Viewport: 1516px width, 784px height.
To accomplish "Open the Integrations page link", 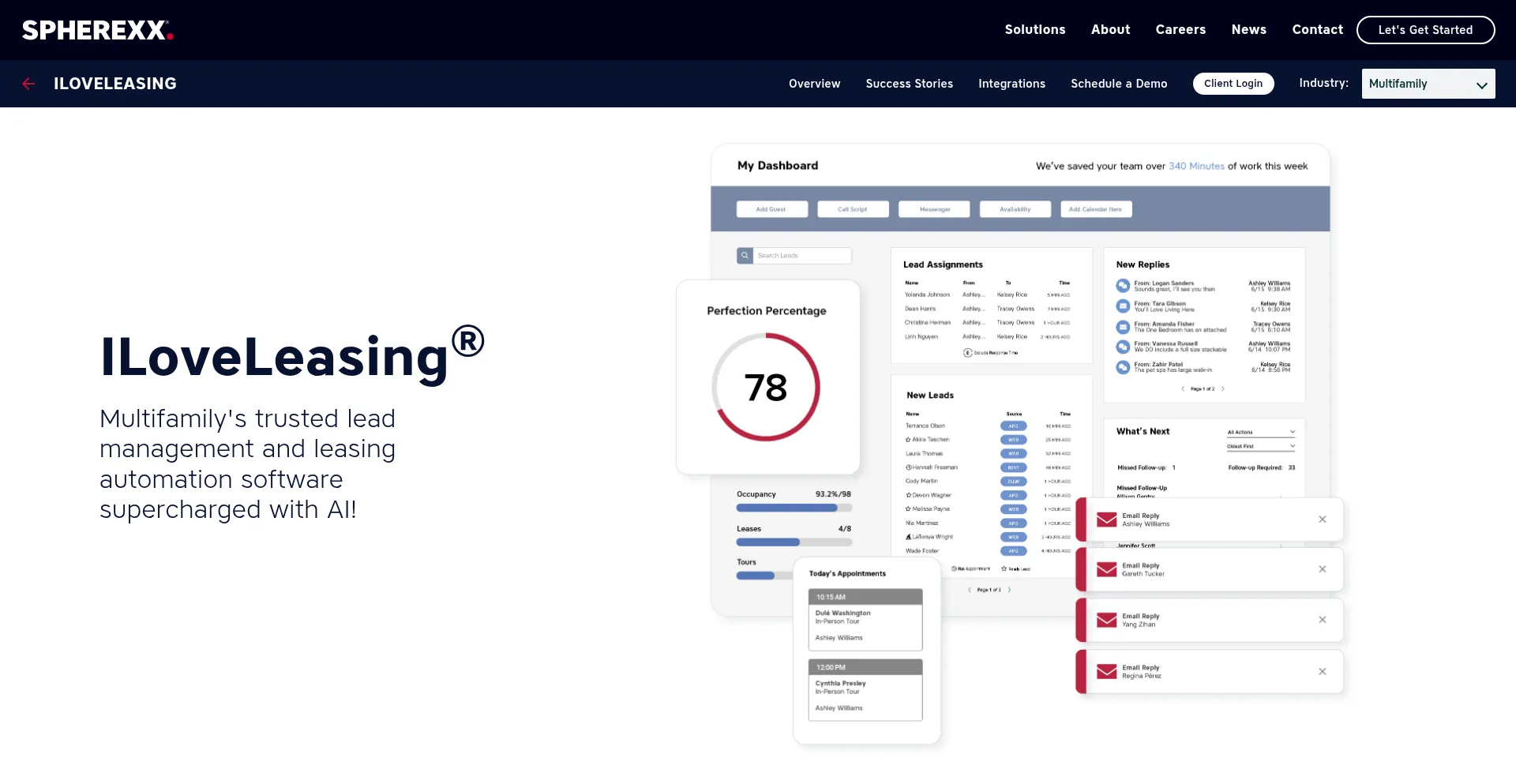I will [1011, 84].
